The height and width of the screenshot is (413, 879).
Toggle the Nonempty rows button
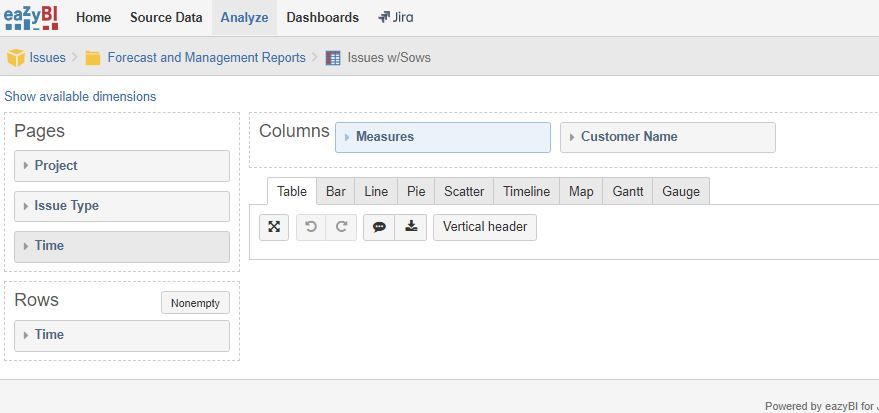[195, 303]
